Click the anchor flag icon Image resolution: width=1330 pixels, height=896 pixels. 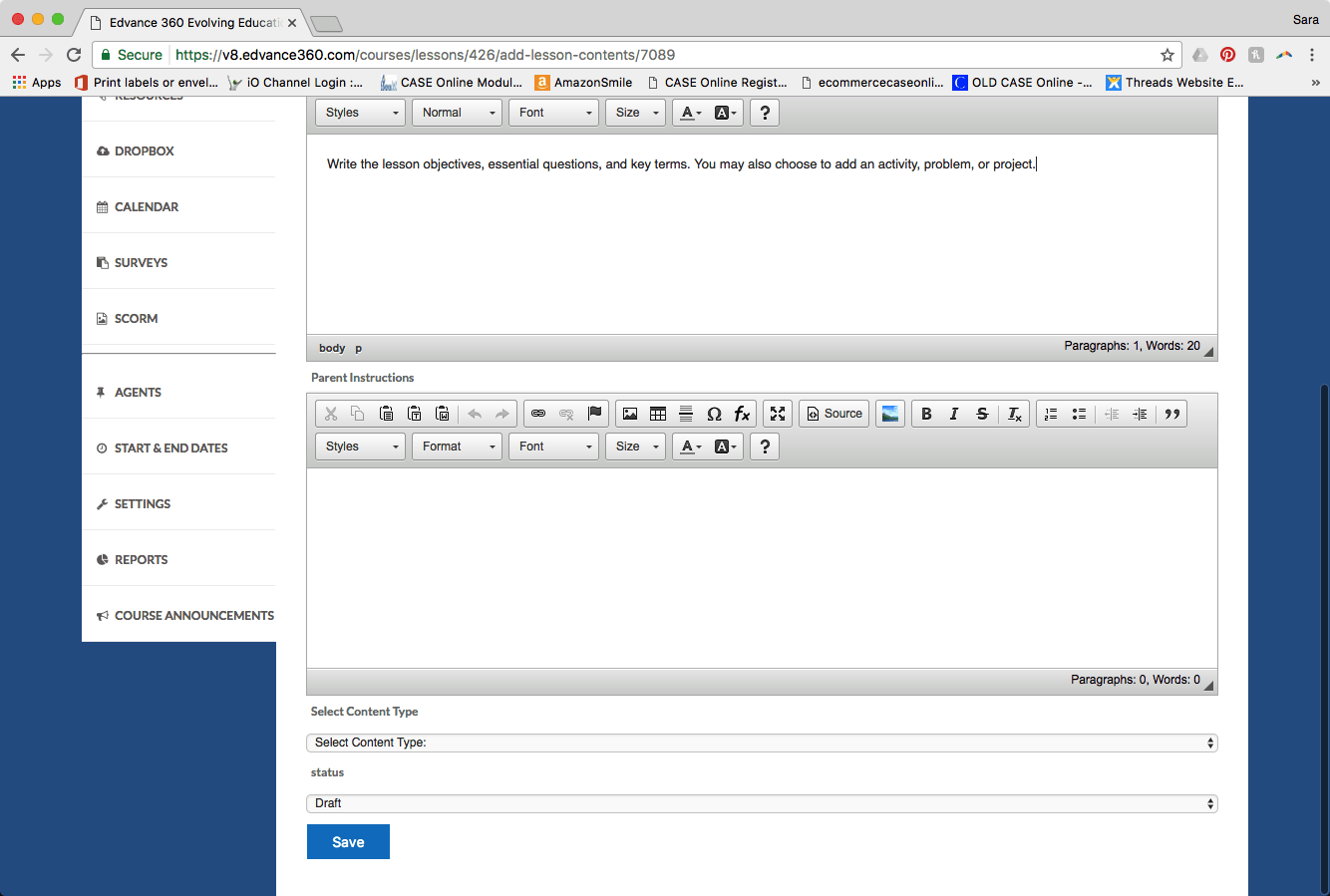[x=595, y=414]
